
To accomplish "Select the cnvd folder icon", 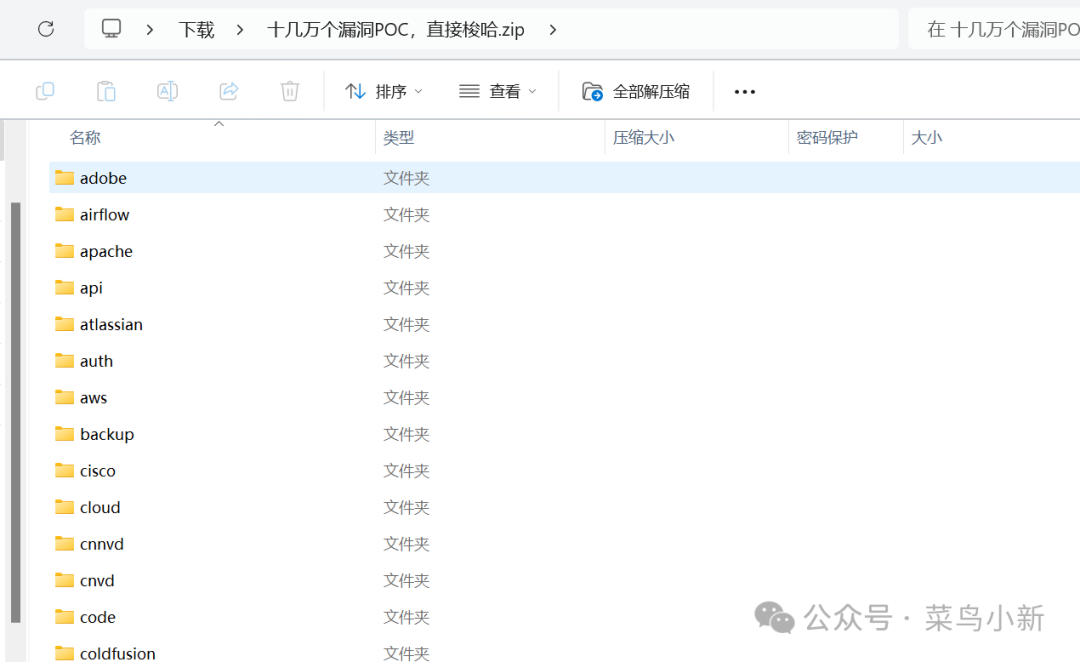I will [64, 580].
